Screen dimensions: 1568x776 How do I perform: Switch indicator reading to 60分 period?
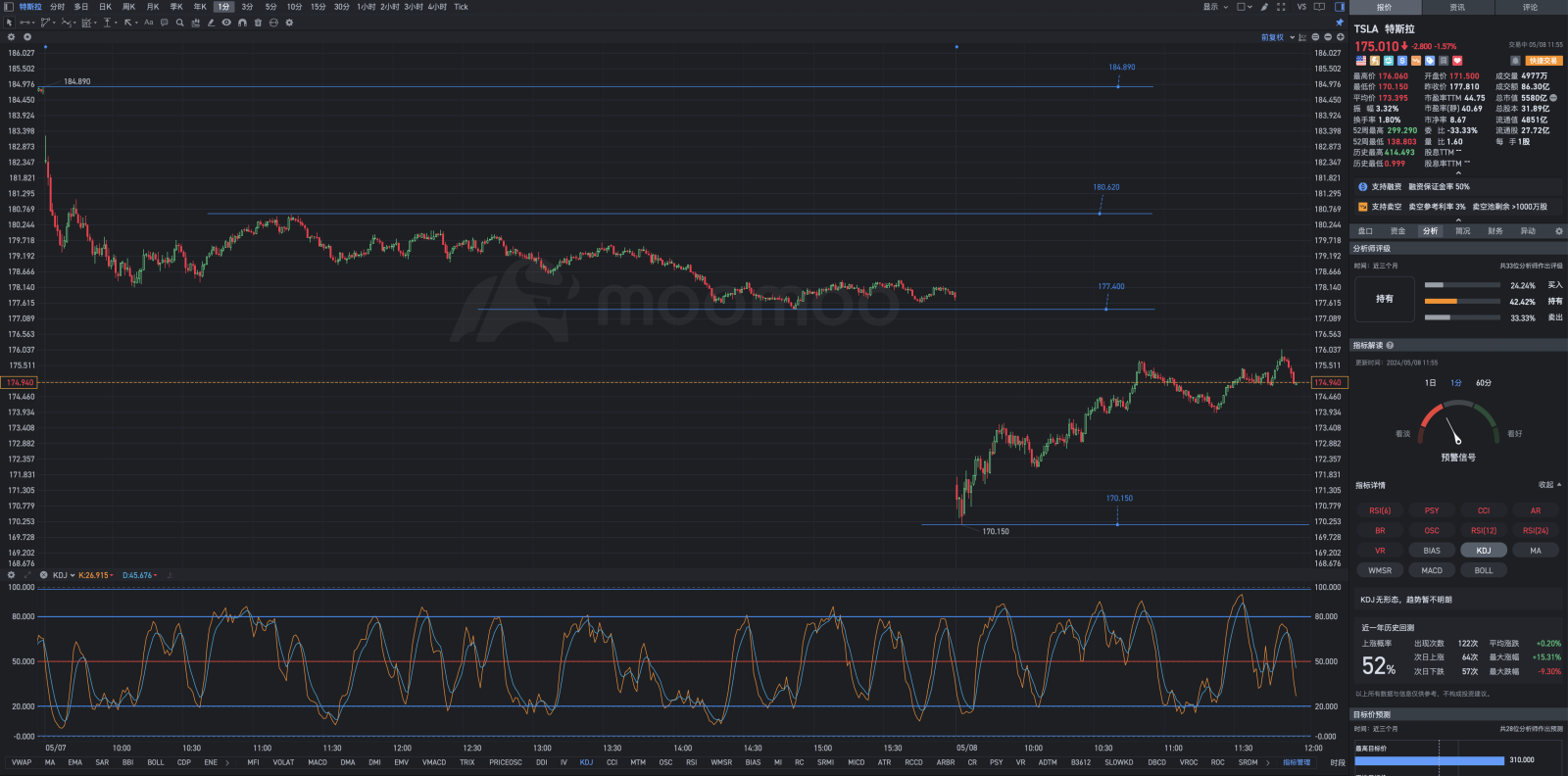(1484, 383)
